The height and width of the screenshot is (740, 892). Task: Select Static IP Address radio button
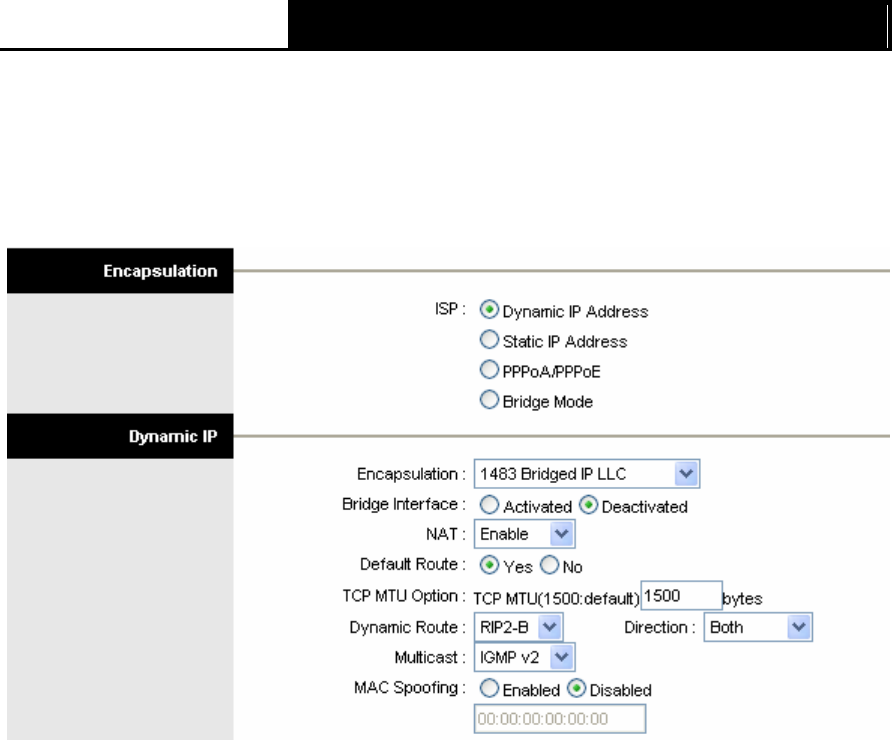click(489, 340)
